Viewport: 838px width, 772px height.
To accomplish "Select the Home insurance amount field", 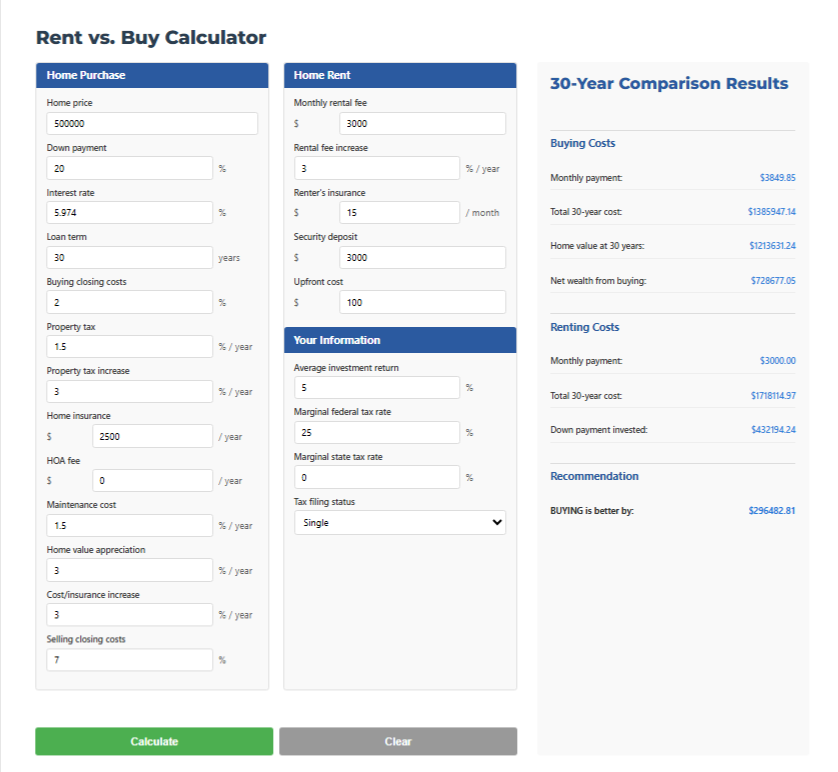I will point(152,436).
